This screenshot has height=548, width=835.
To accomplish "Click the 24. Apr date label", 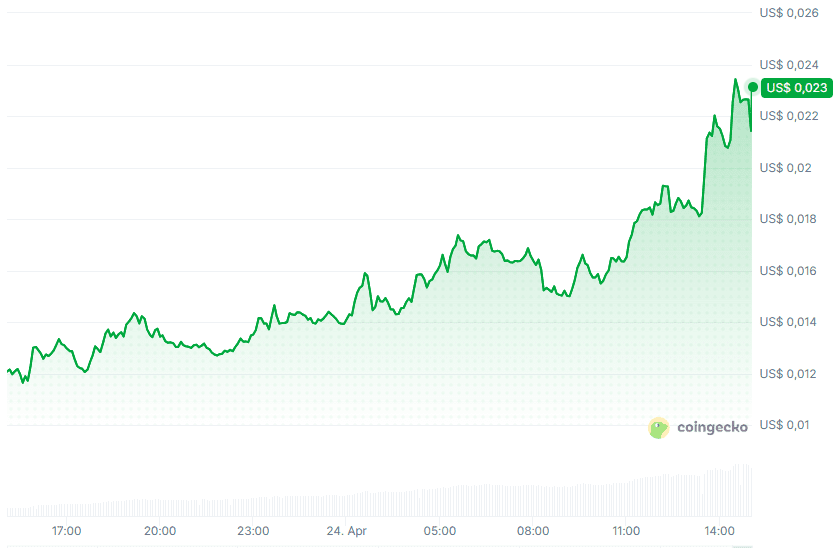I will point(346,531).
